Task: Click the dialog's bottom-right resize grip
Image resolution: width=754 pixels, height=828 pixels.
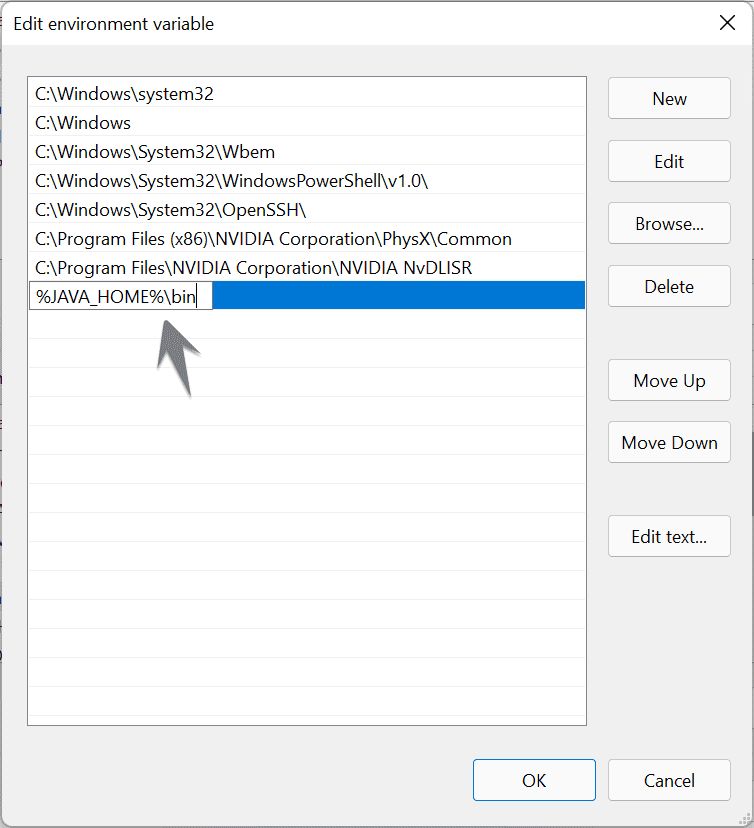Action: click(x=745, y=819)
